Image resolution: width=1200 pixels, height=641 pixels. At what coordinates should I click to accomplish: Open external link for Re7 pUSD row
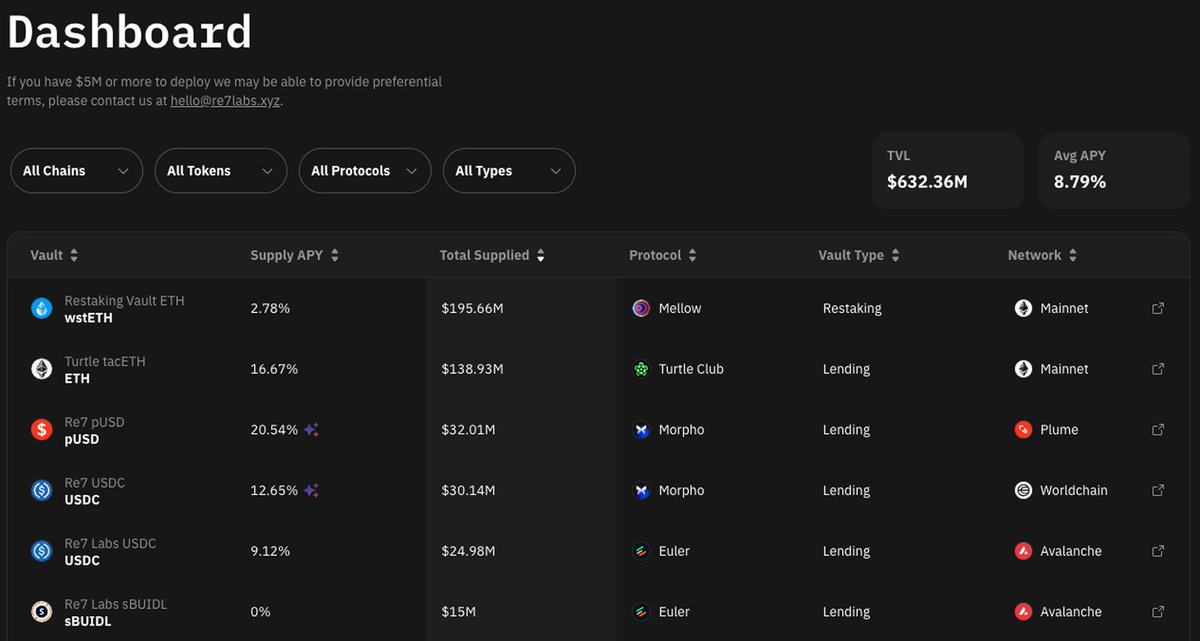pyautogui.click(x=1158, y=430)
